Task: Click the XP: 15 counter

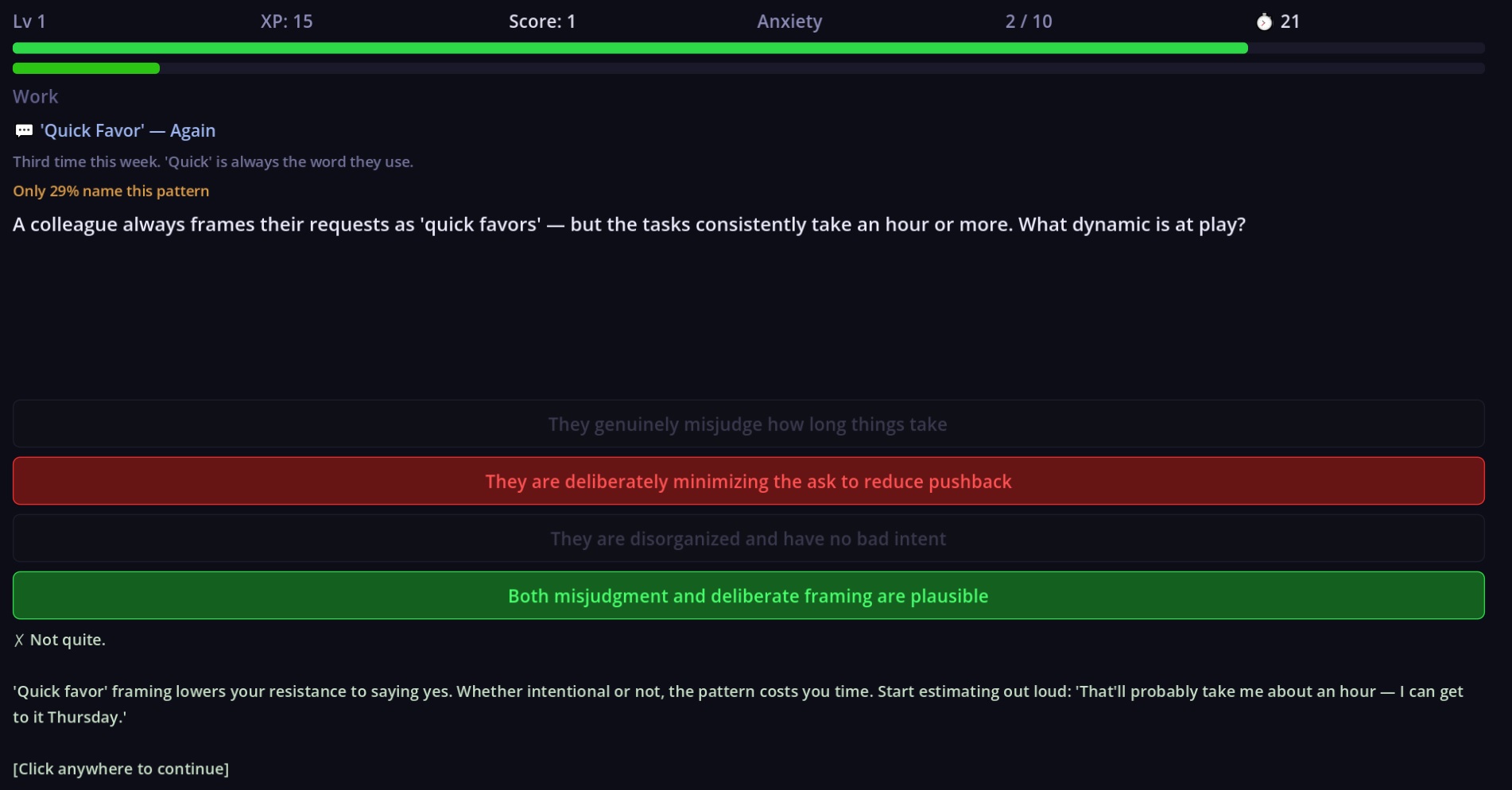Action: coord(286,21)
